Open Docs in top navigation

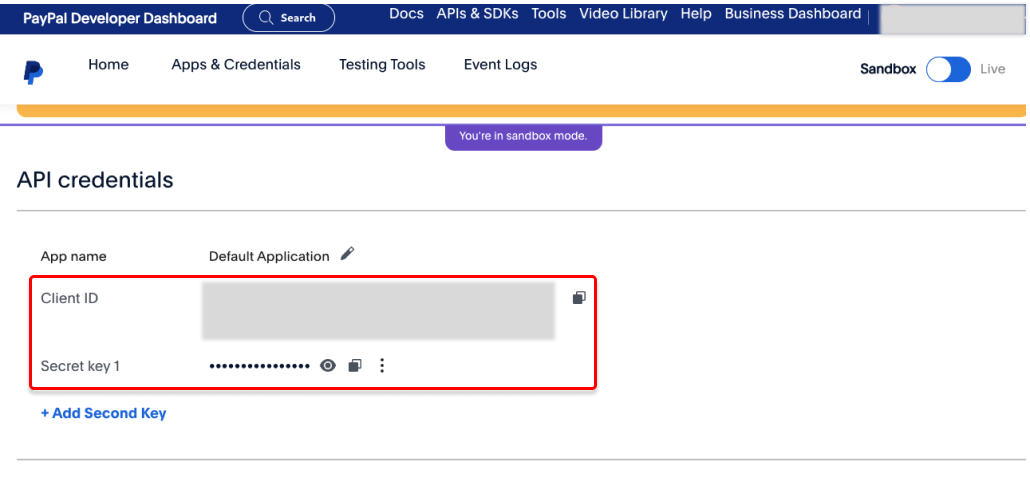click(407, 14)
